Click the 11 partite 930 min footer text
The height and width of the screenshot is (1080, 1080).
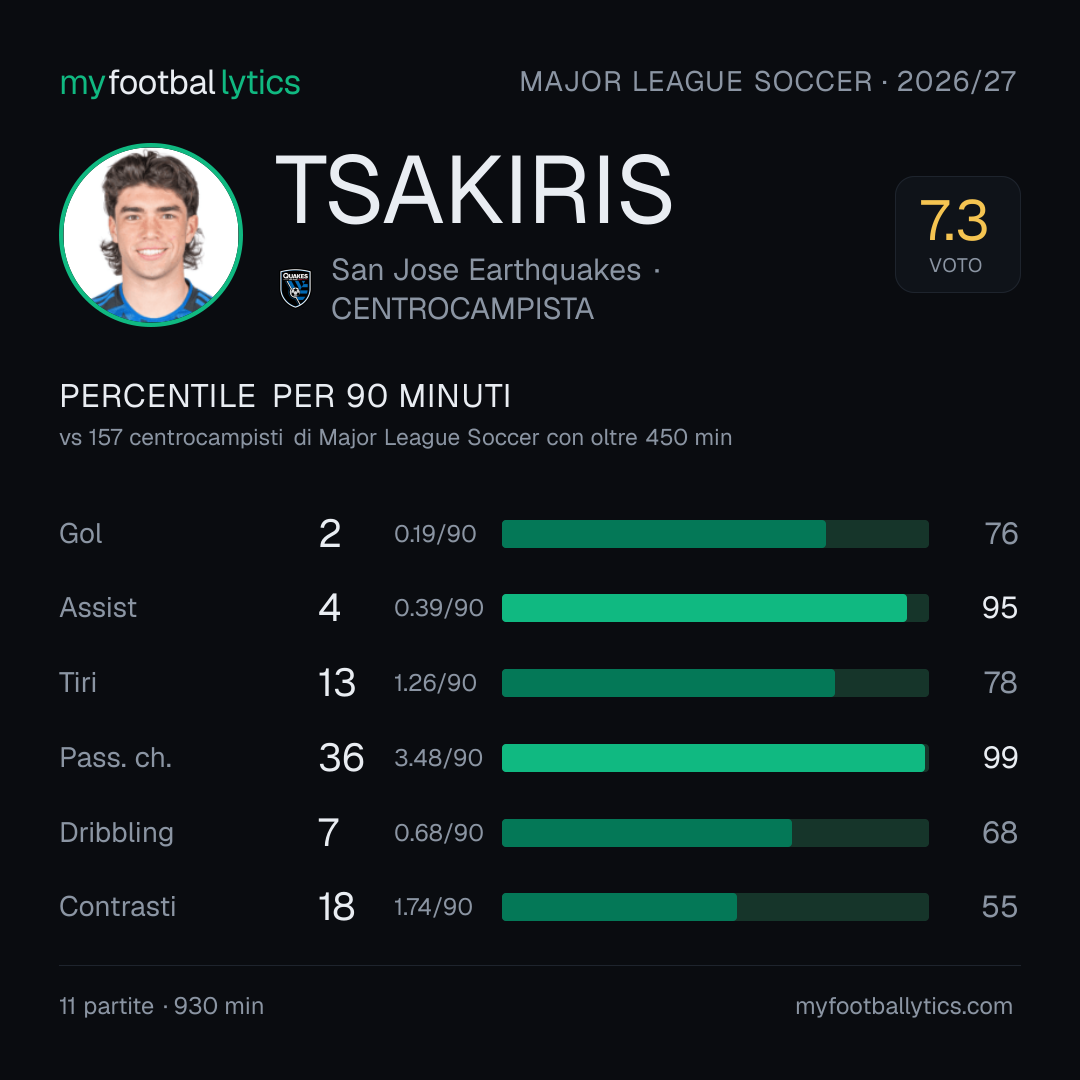point(162,1006)
